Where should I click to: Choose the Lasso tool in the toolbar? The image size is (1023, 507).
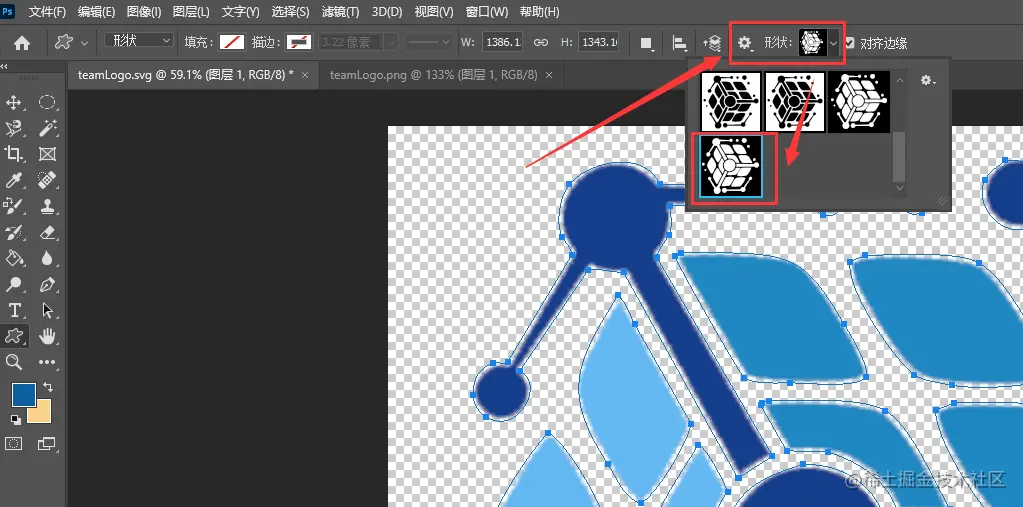click(14, 128)
